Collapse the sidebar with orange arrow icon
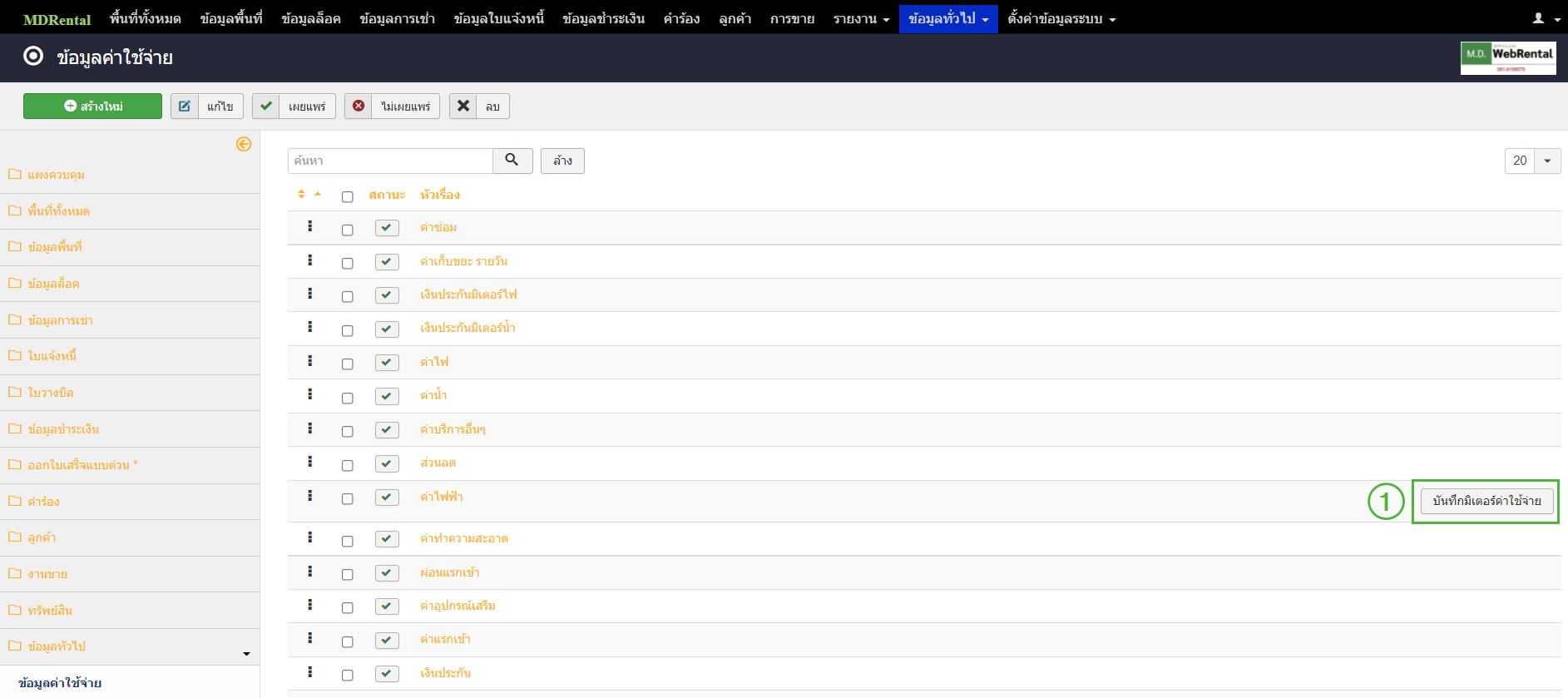The height and width of the screenshot is (698, 1568). (x=244, y=144)
